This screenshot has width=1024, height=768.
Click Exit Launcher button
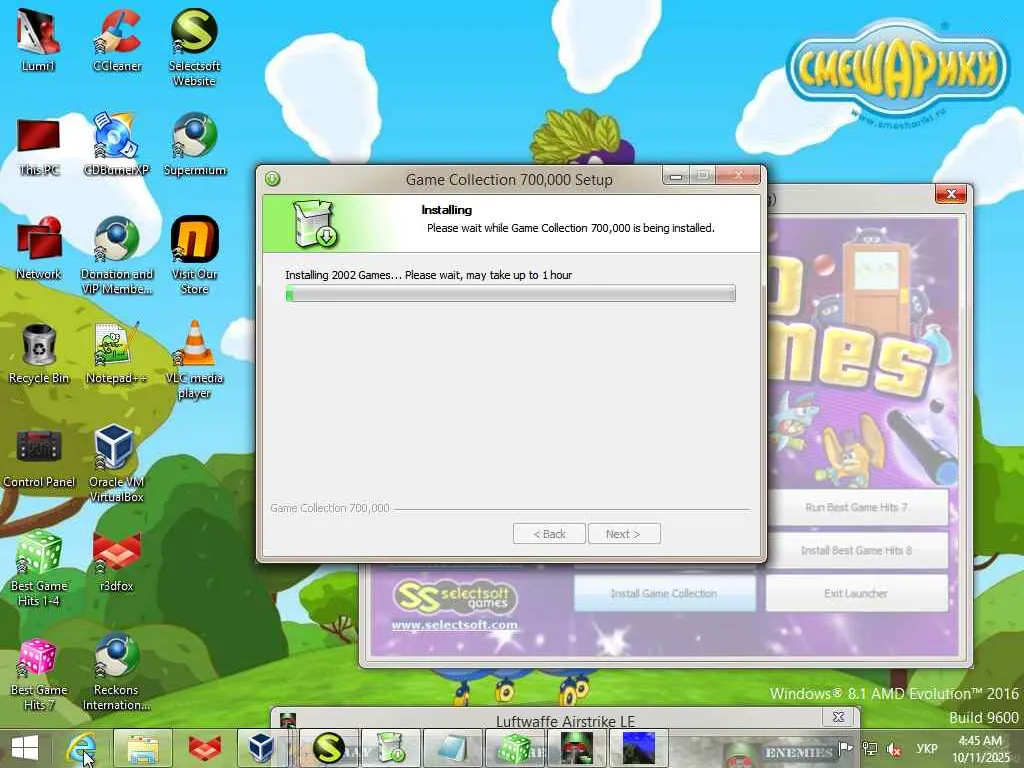click(856, 593)
